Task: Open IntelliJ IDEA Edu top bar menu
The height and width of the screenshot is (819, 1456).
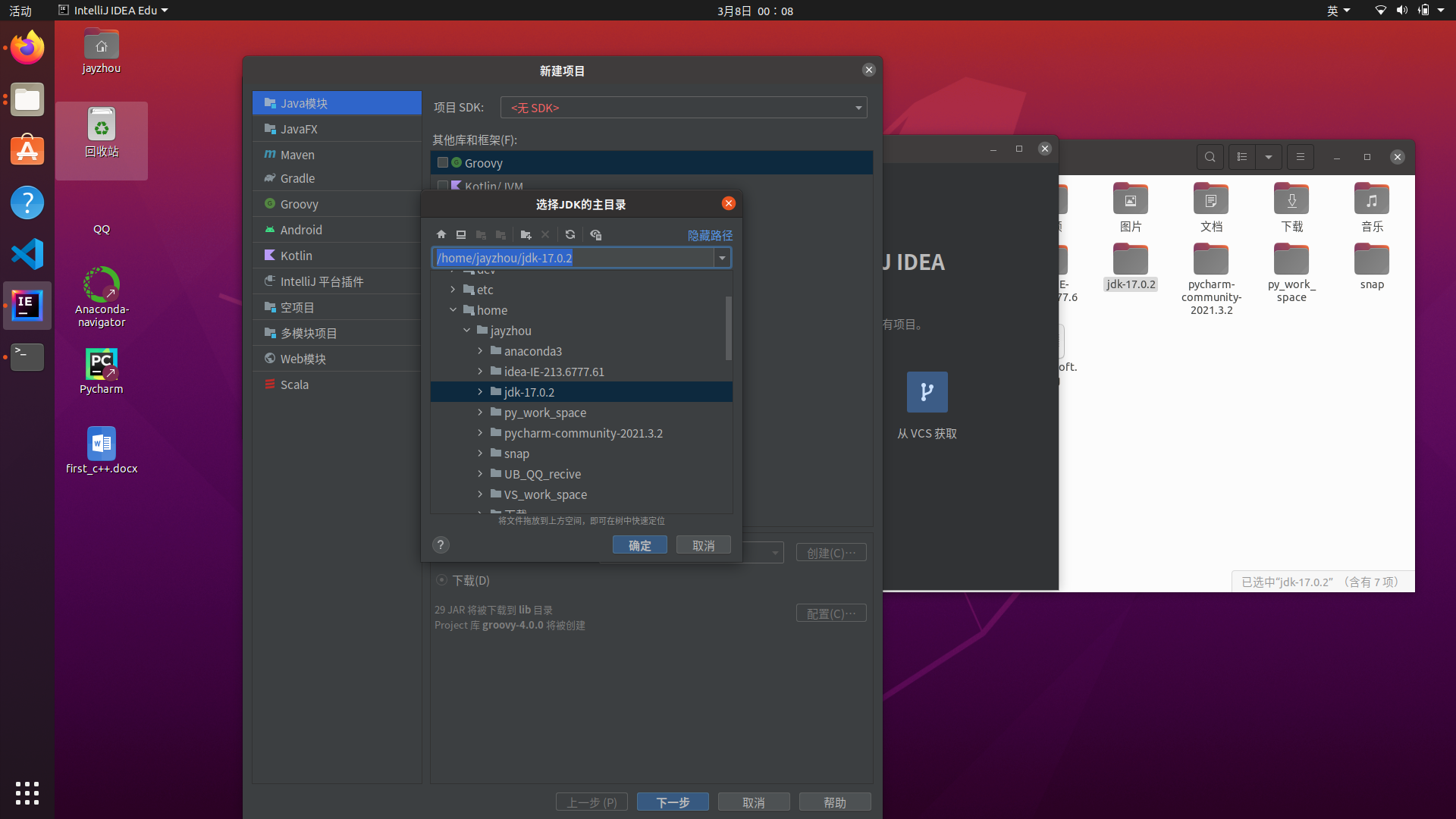Action: click(x=114, y=11)
